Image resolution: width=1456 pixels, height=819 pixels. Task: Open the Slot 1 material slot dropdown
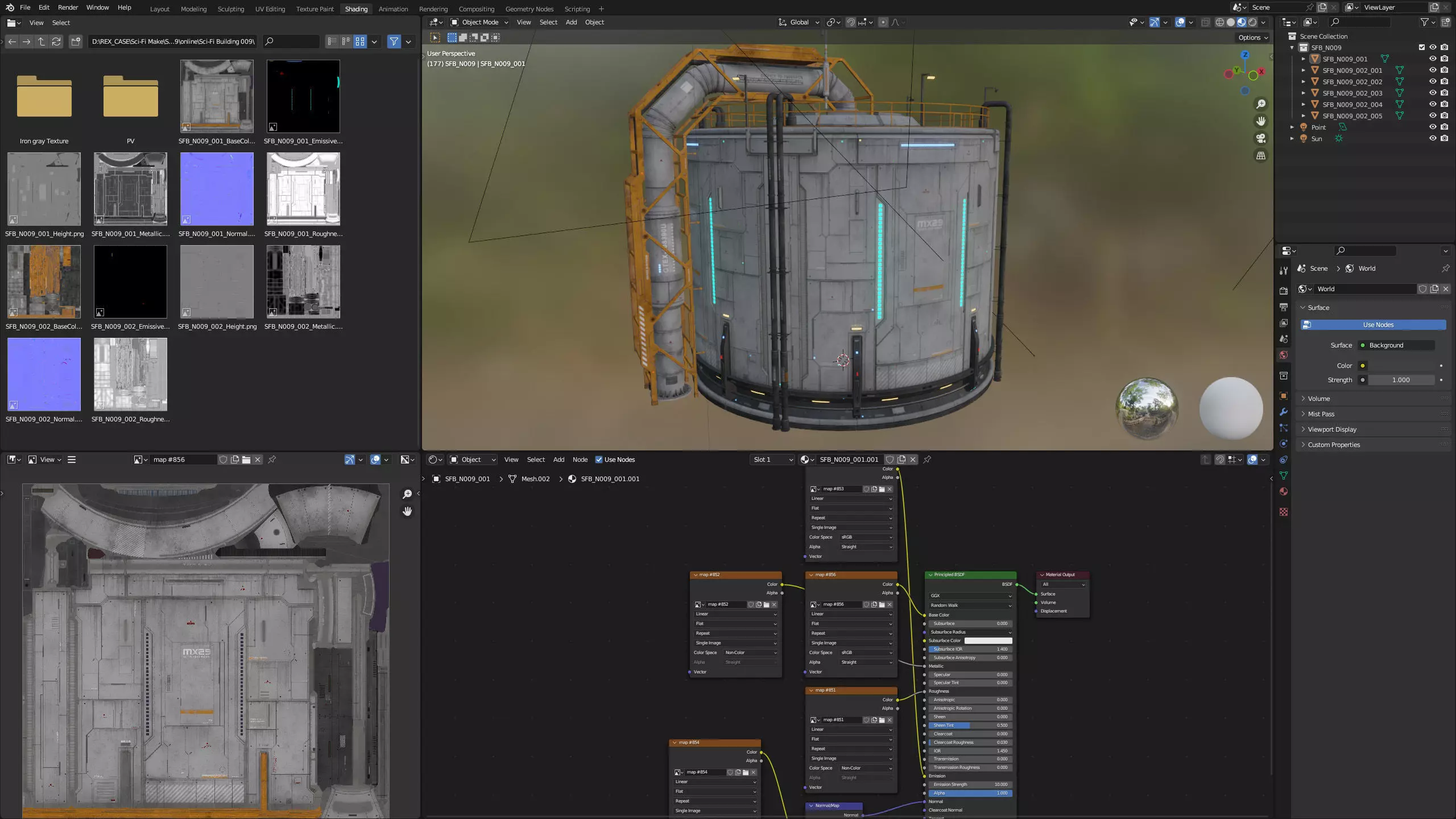coord(772,460)
